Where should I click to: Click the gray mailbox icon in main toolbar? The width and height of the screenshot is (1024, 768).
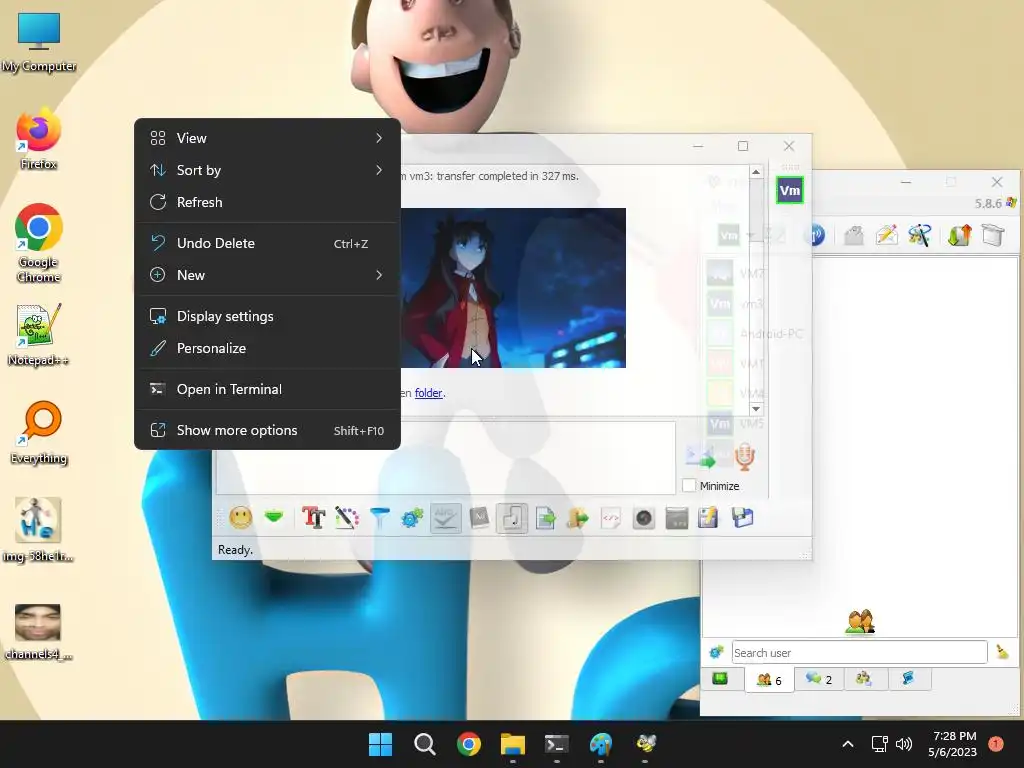(x=854, y=235)
